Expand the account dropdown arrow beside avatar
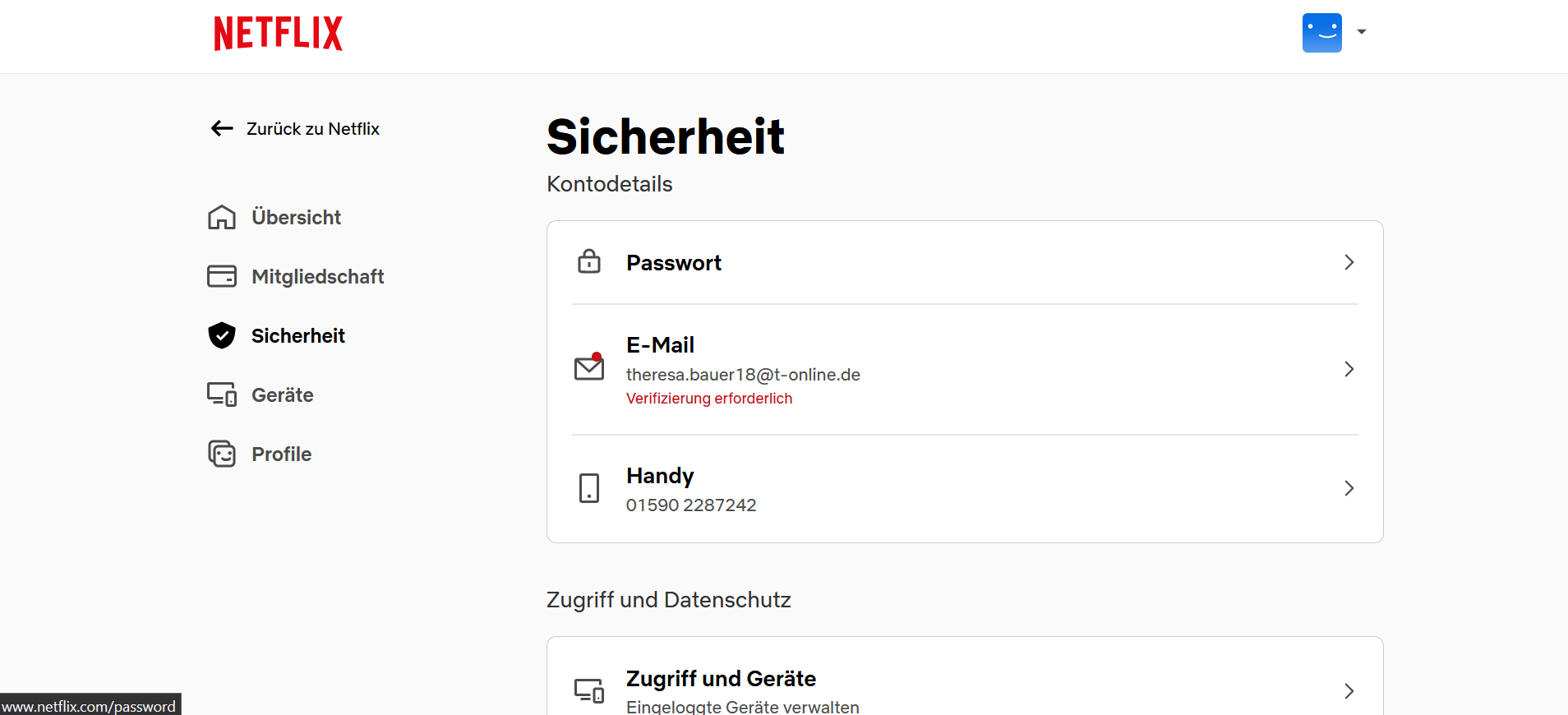The width and height of the screenshot is (1568, 715). coord(1362,32)
